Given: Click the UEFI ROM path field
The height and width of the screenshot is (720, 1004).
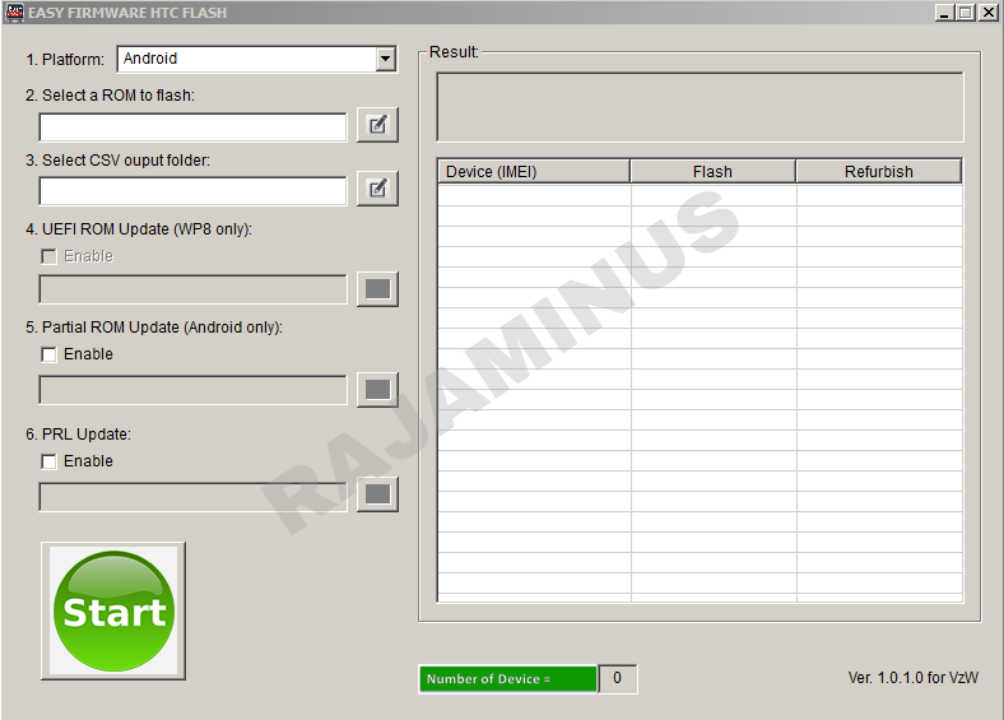Looking at the screenshot, I should pyautogui.click(x=193, y=290).
